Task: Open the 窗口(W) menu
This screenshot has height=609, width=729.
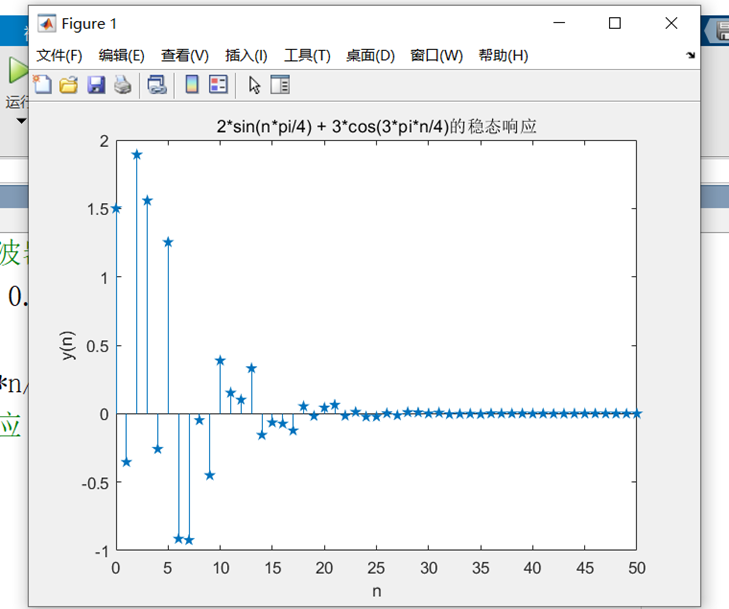Action: coord(436,56)
